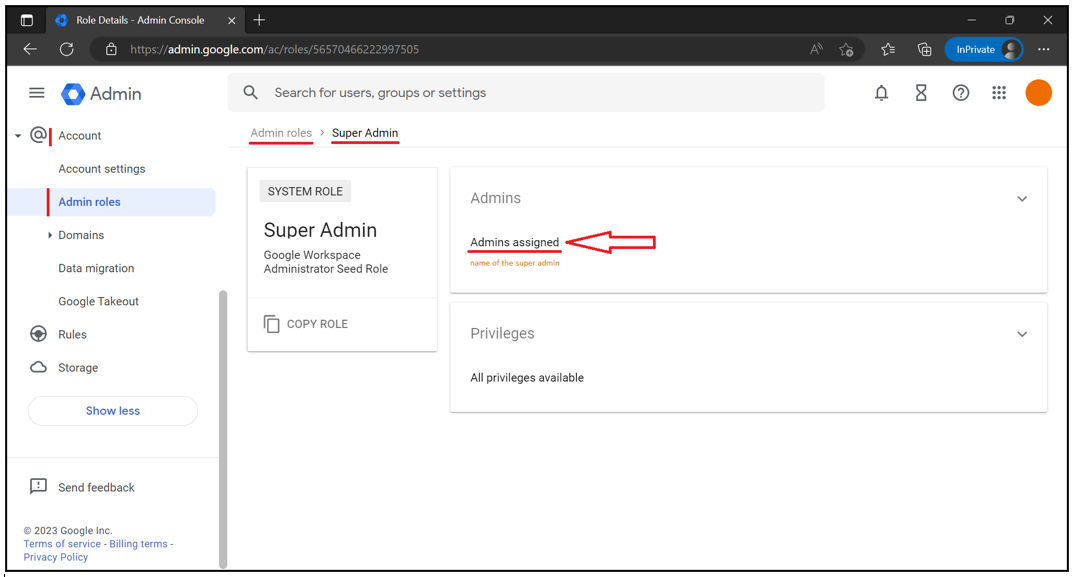Open the read aloud icon
Screen dimensions: 1076x577
pyautogui.click(x=816, y=49)
